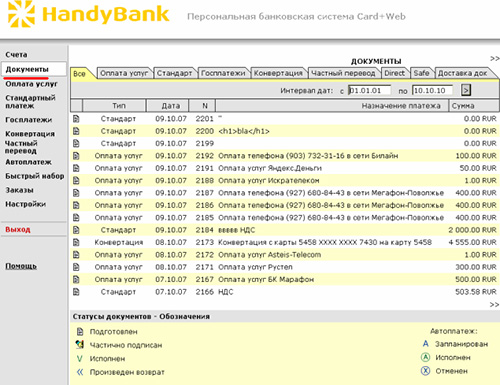500x385 pixels.
Task: Sort by the Тип column header
Action: (114, 106)
